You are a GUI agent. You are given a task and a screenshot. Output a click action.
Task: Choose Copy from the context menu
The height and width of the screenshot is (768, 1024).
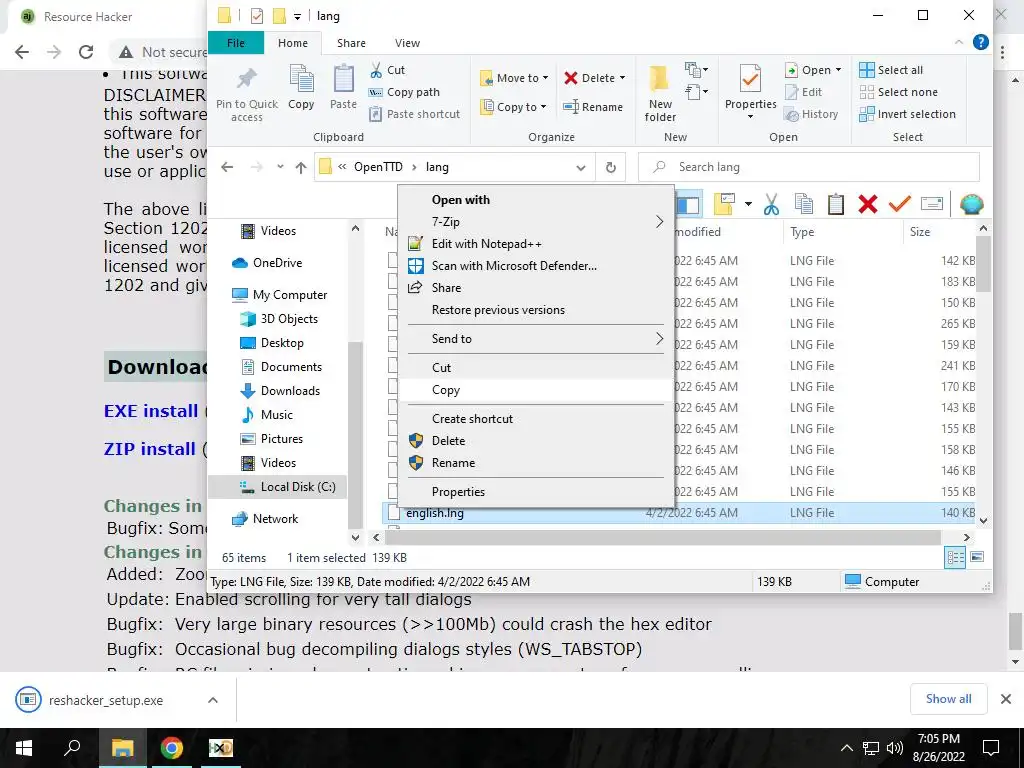click(x=536, y=390)
